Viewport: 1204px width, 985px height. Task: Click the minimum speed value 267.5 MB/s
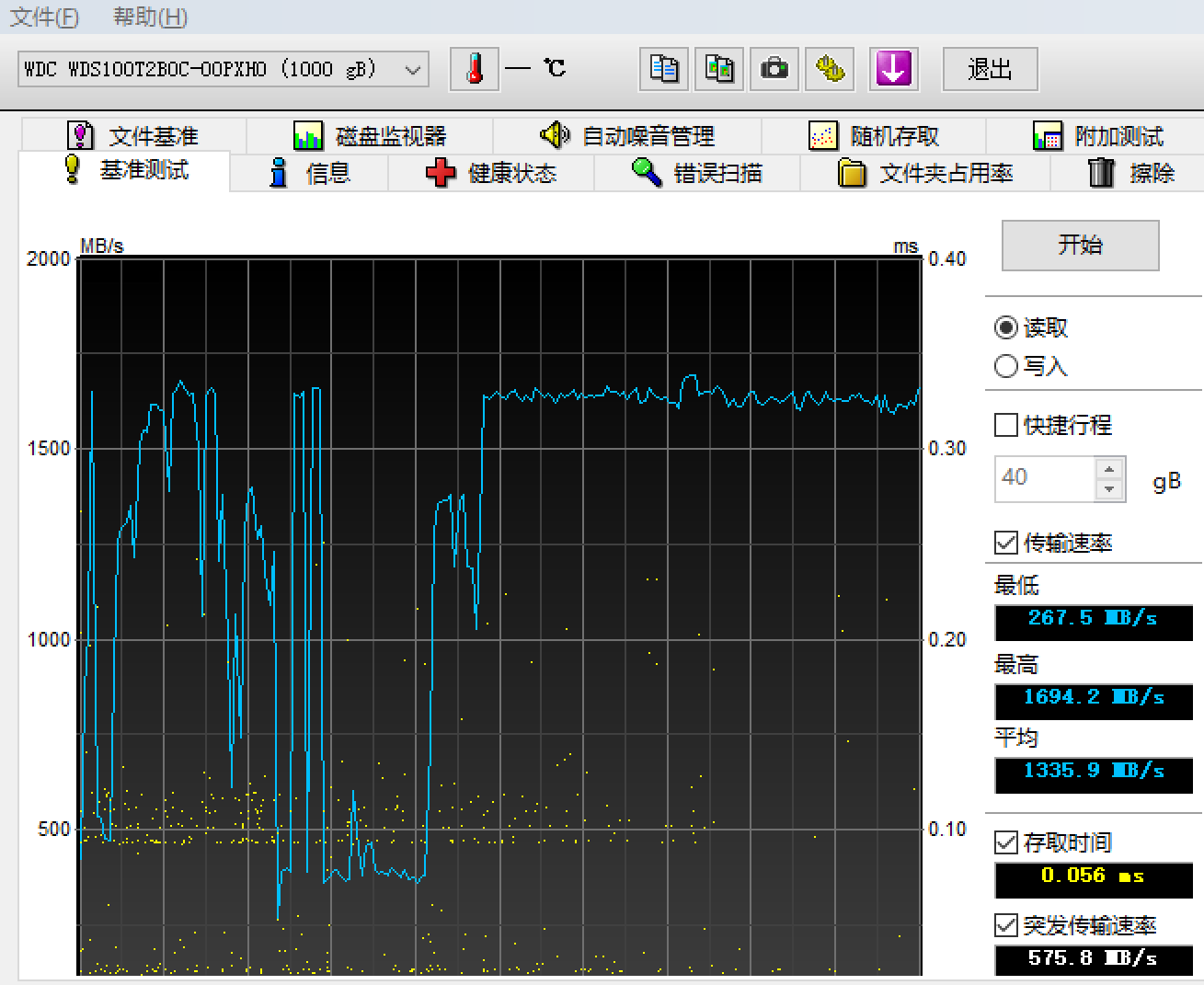[1094, 622]
